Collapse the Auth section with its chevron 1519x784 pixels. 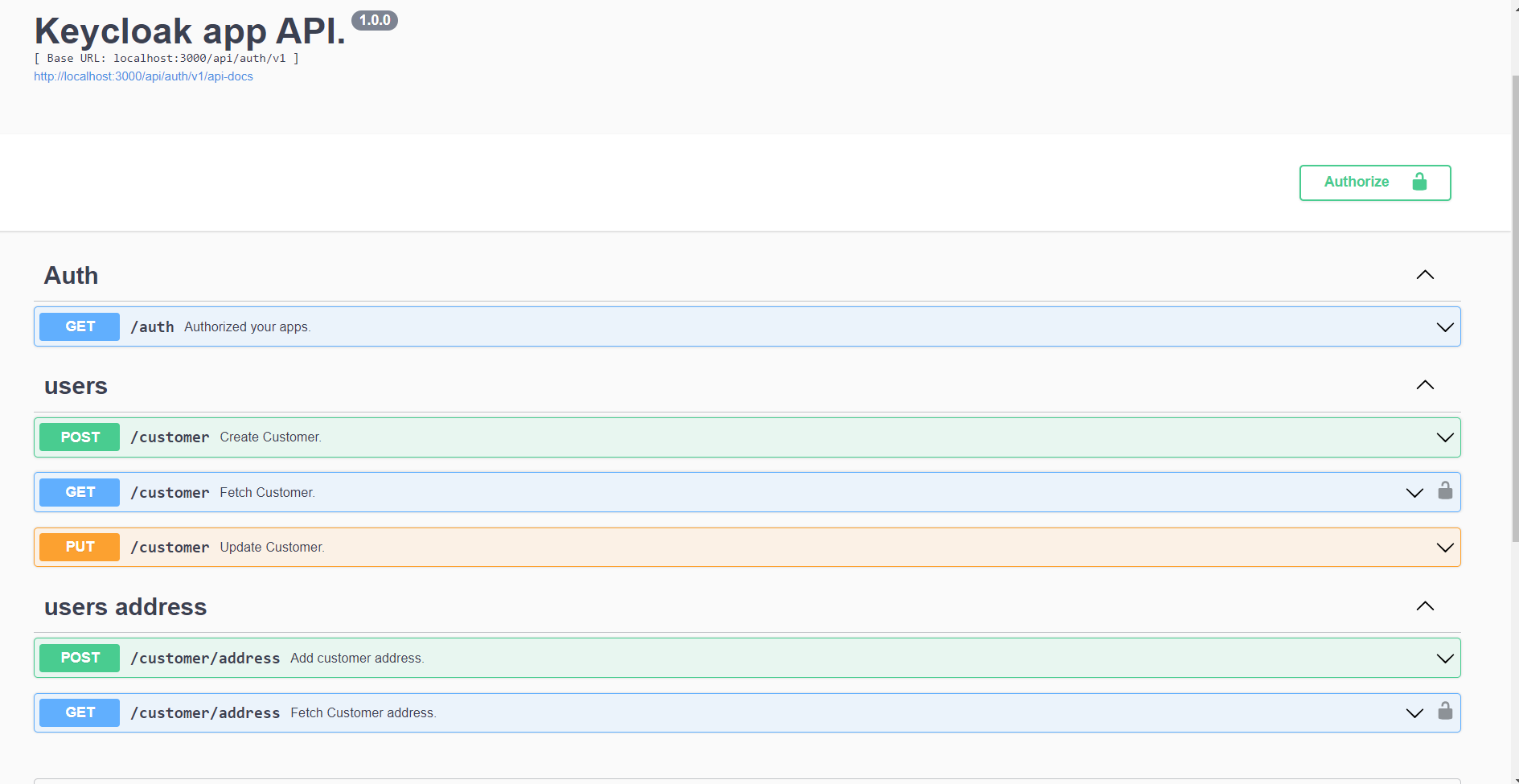[x=1425, y=275]
